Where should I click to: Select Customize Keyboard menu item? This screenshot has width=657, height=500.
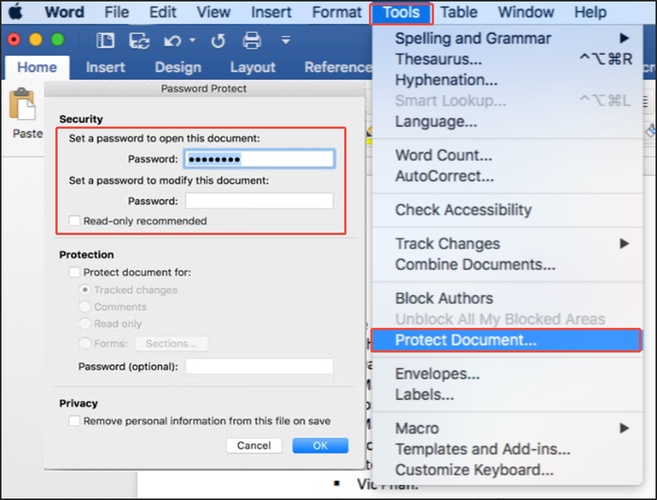[x=507, y=470]
